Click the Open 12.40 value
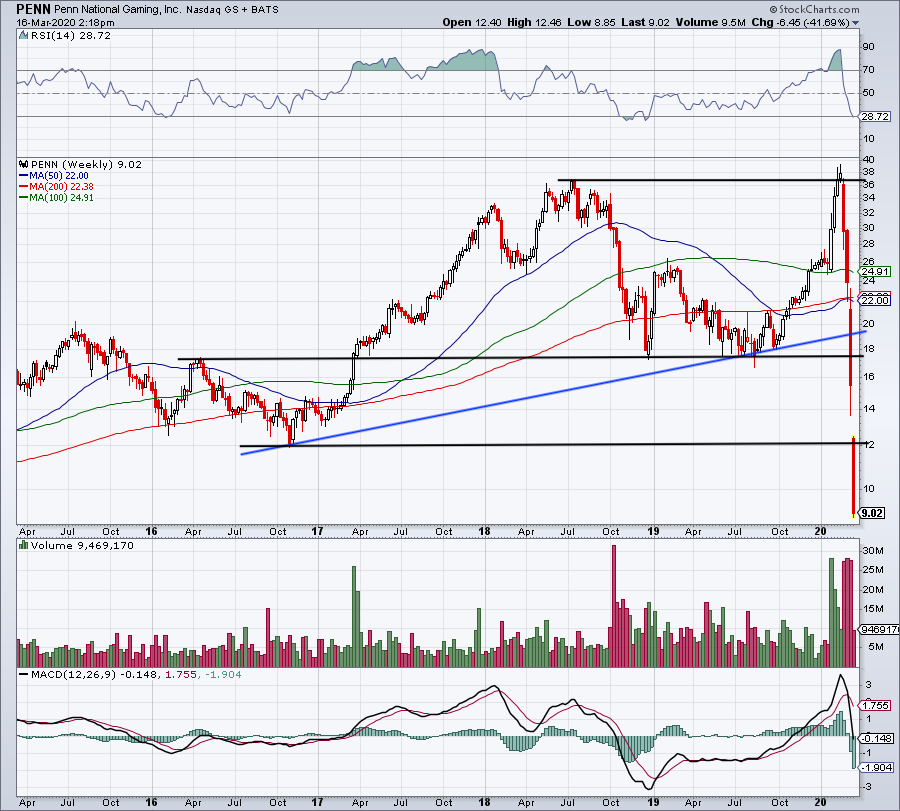The width and height of the screenshot is (900, 811). tap(472, 22)
